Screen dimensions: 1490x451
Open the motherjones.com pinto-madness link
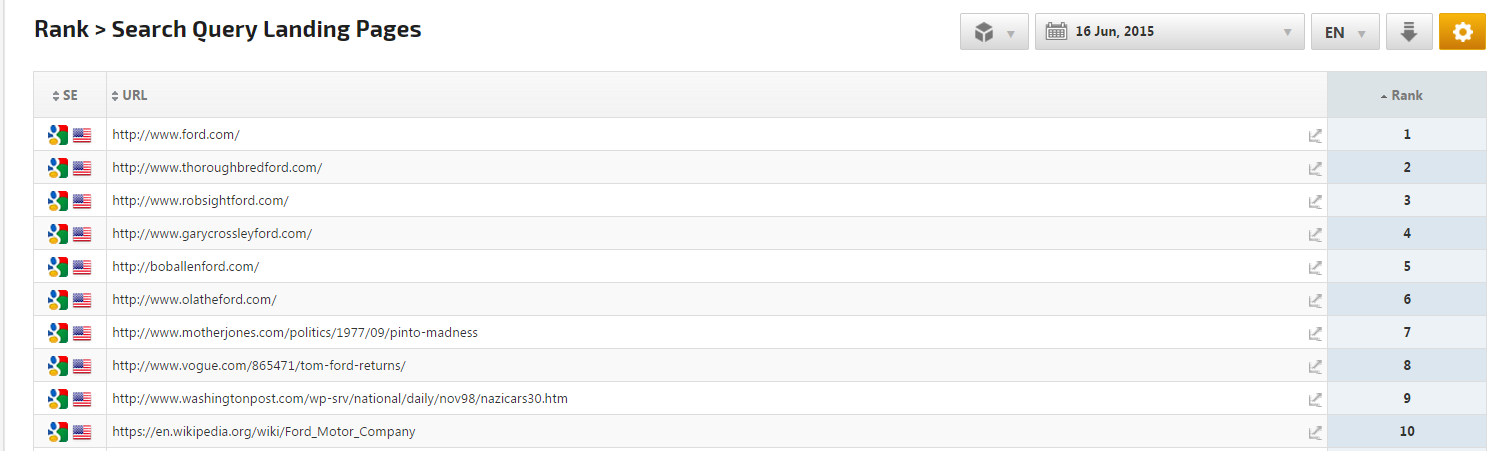pyautogui.click(x=295, y=333)
